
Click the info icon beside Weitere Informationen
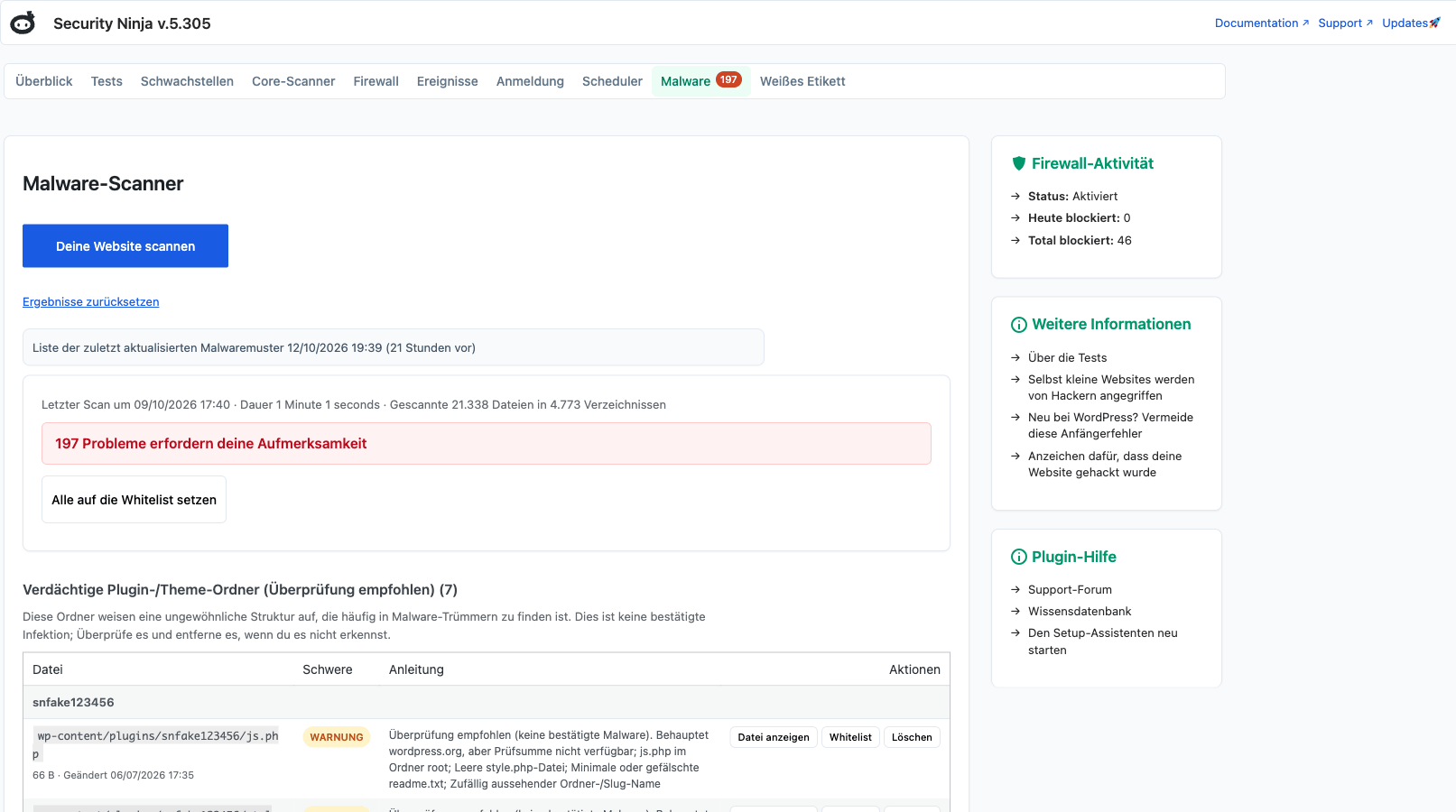1019,325
